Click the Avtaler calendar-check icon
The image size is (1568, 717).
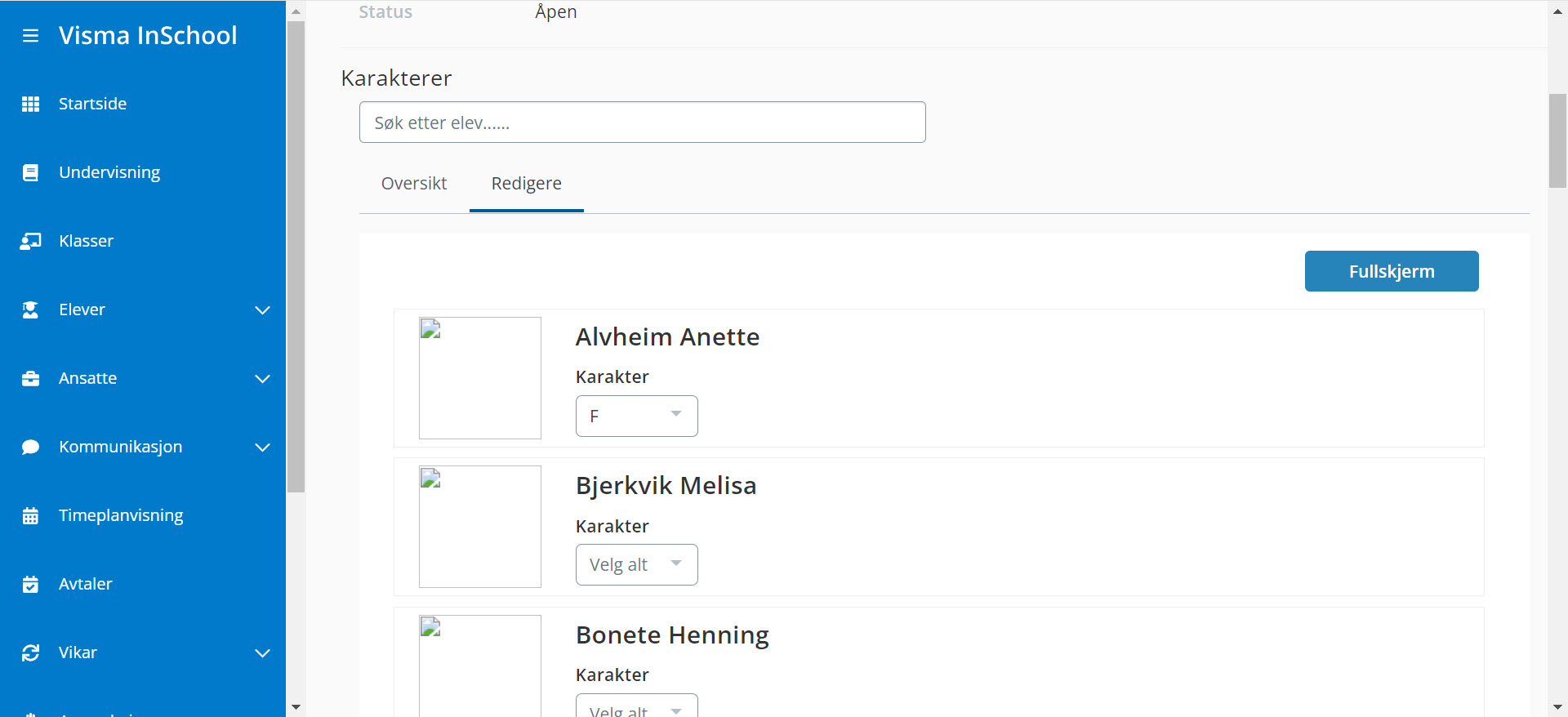(x=30, y=584)
